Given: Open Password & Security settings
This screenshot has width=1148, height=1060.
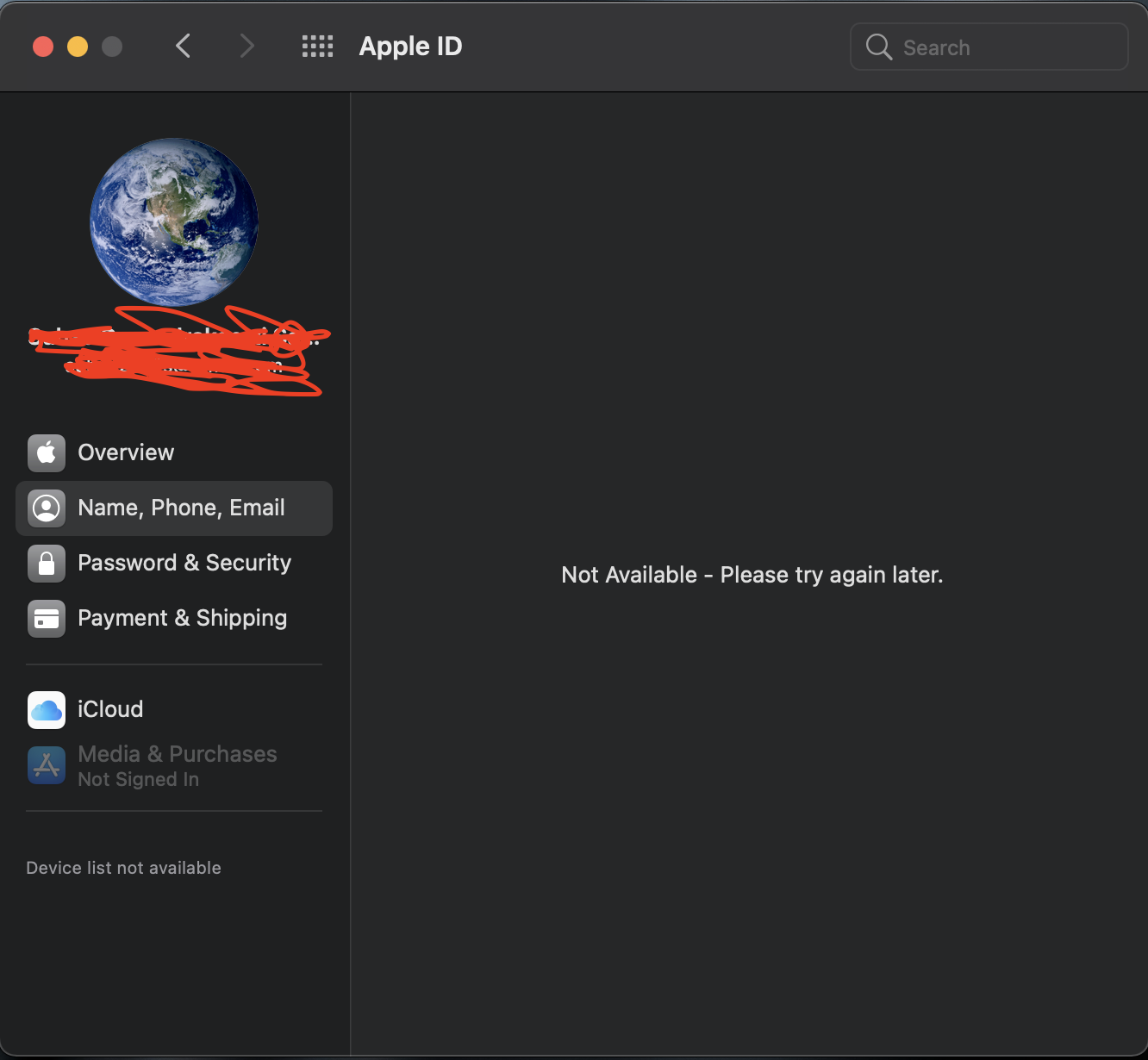Looking at the screenshot, I should (x=174, y=563).
